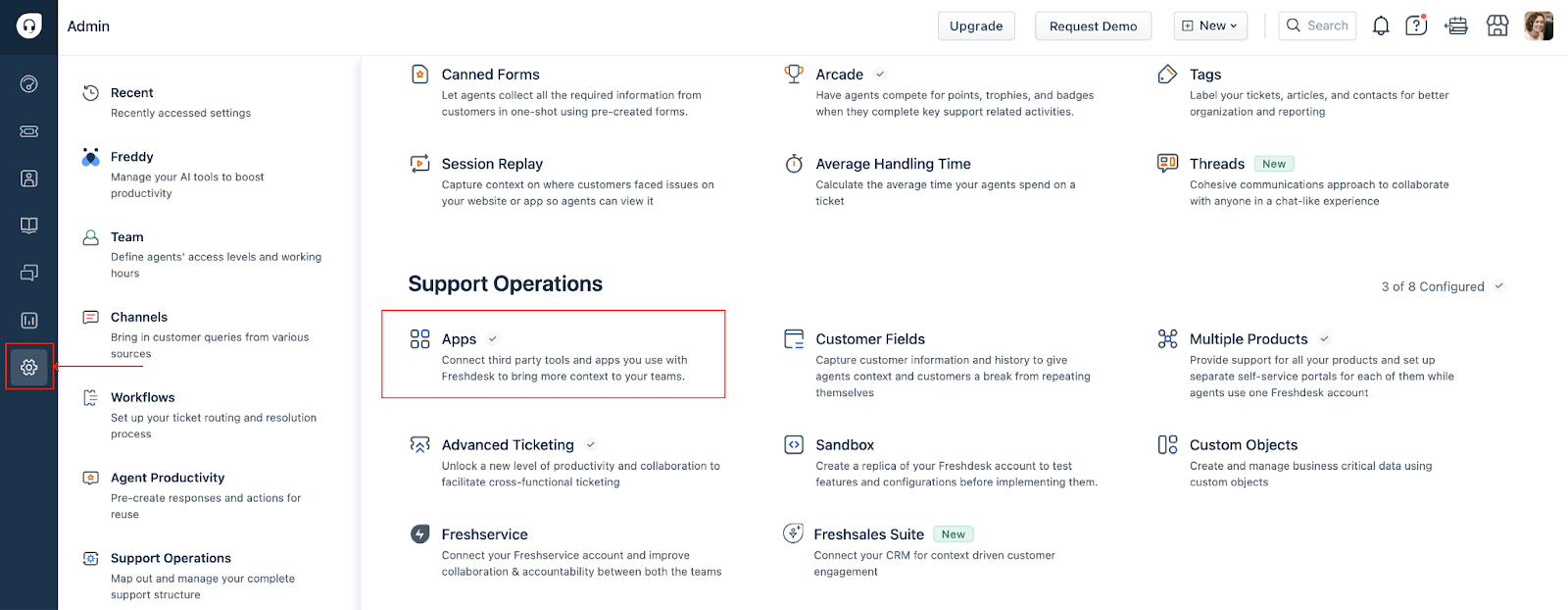The width and height of the screenshot is (1568, 610).
Task: Click in the Search field
Action: 1317,25
